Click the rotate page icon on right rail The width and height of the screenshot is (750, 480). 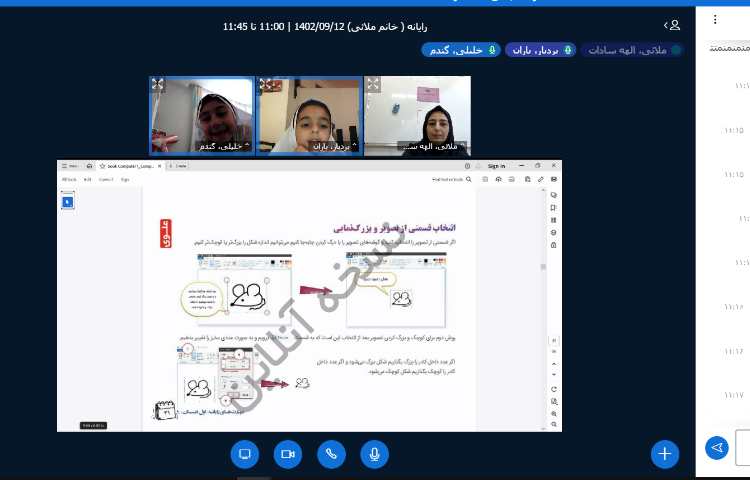point(554,389)
